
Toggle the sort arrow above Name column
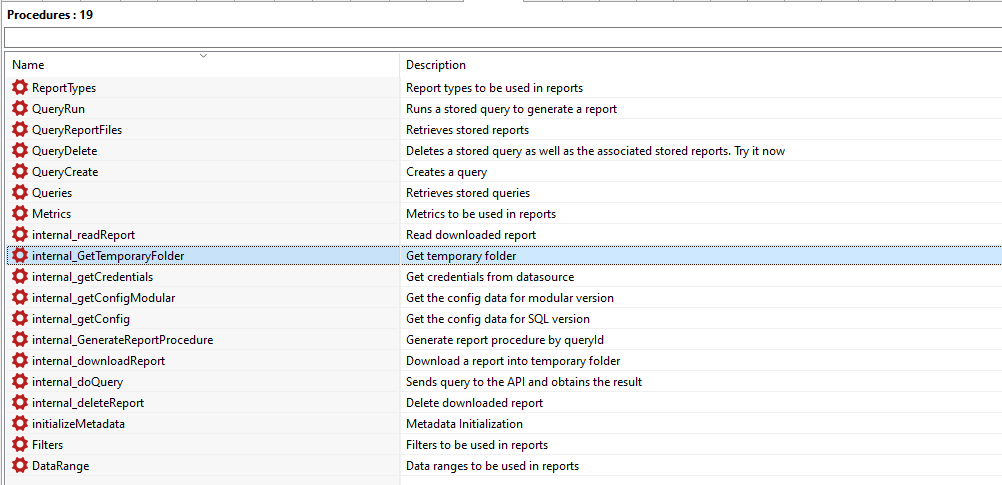[x=204, y=55]
